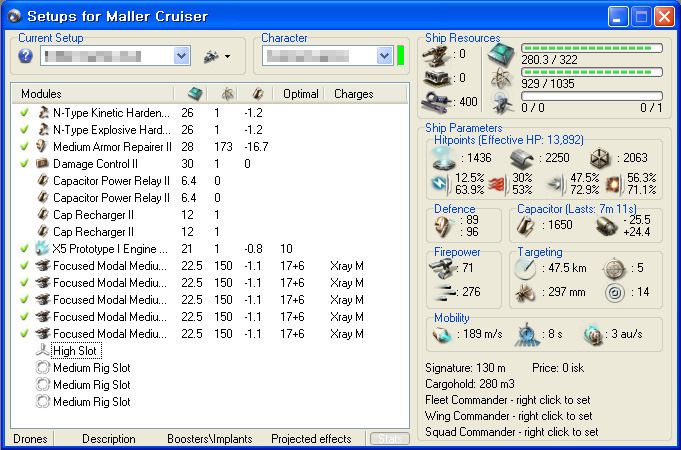681x450 pixels.
Task: Click the first Capacitor Power Relay II icon
Action: (43, 180)
